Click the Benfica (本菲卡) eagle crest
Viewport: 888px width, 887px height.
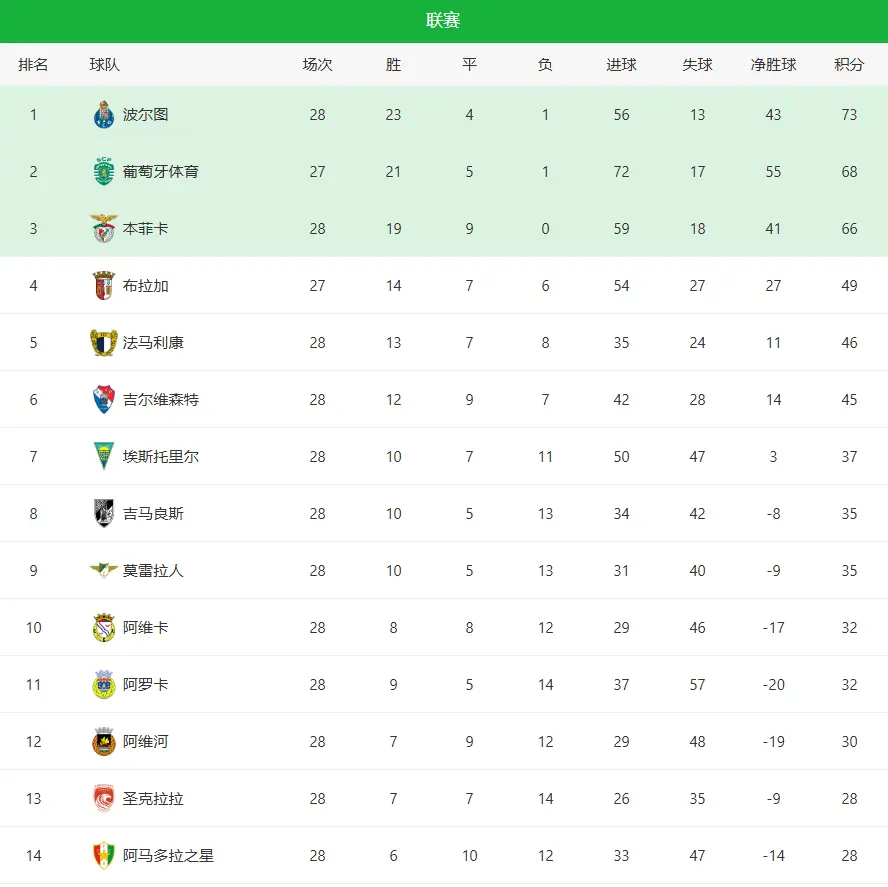point(104,229)
